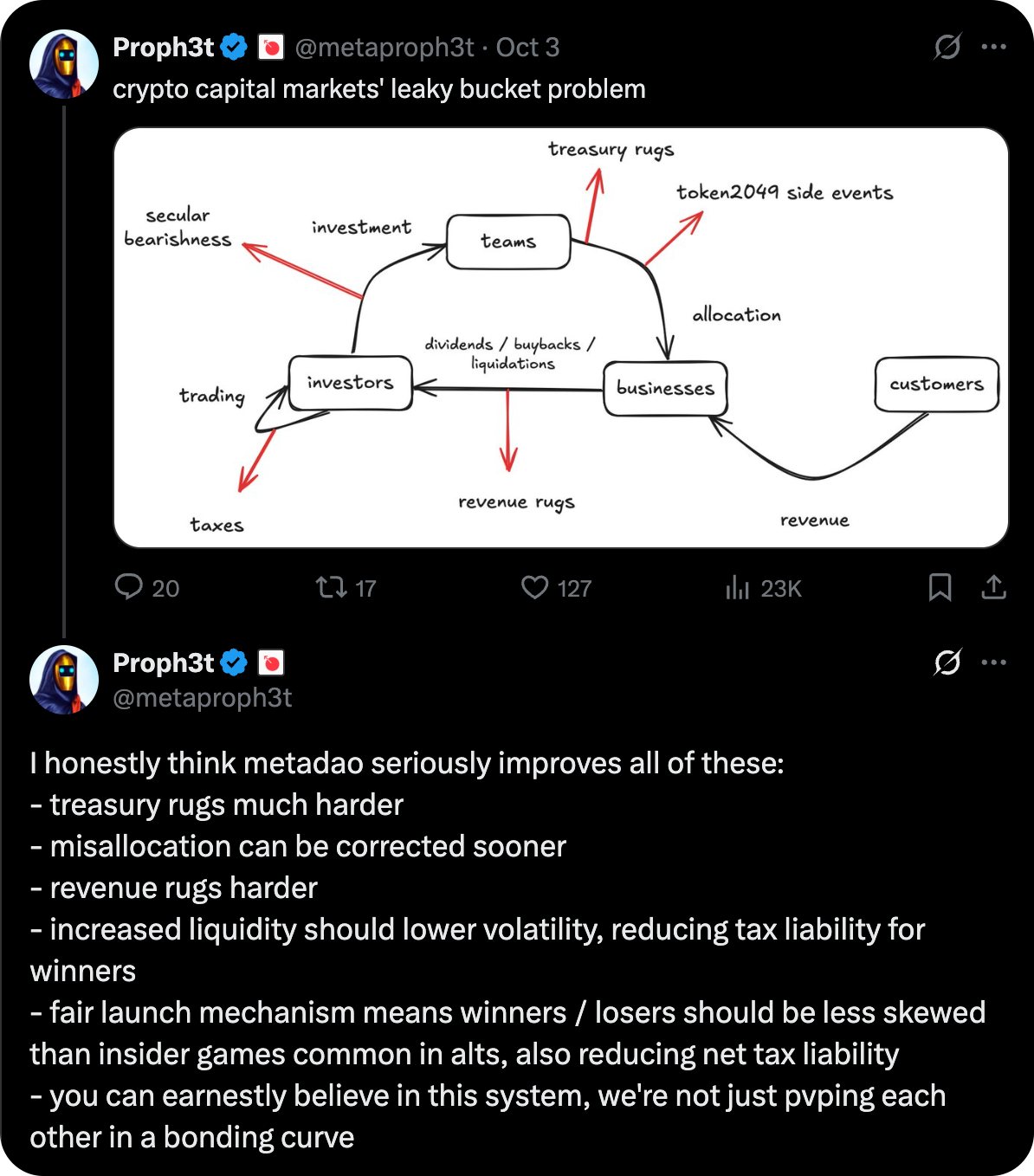
Task: Click the repost icon showing 17
Action: (x=330, y=588)
